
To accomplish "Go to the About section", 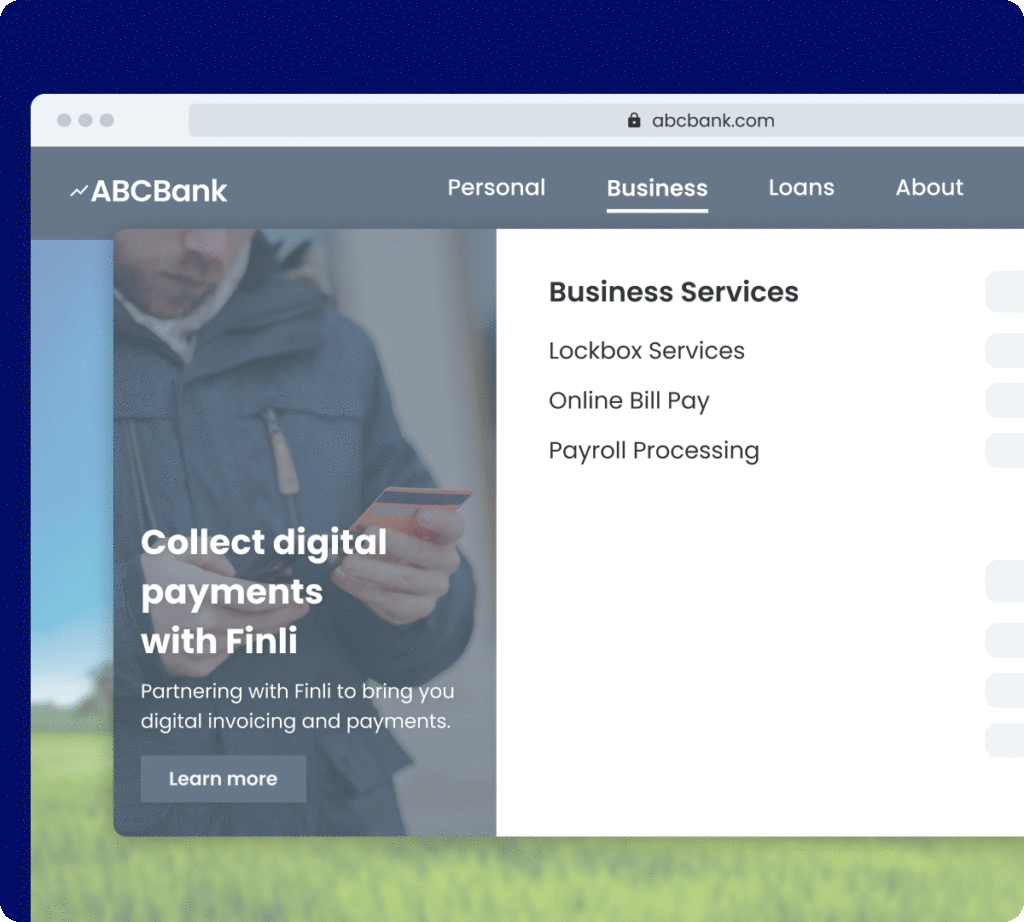I will 929,187.
